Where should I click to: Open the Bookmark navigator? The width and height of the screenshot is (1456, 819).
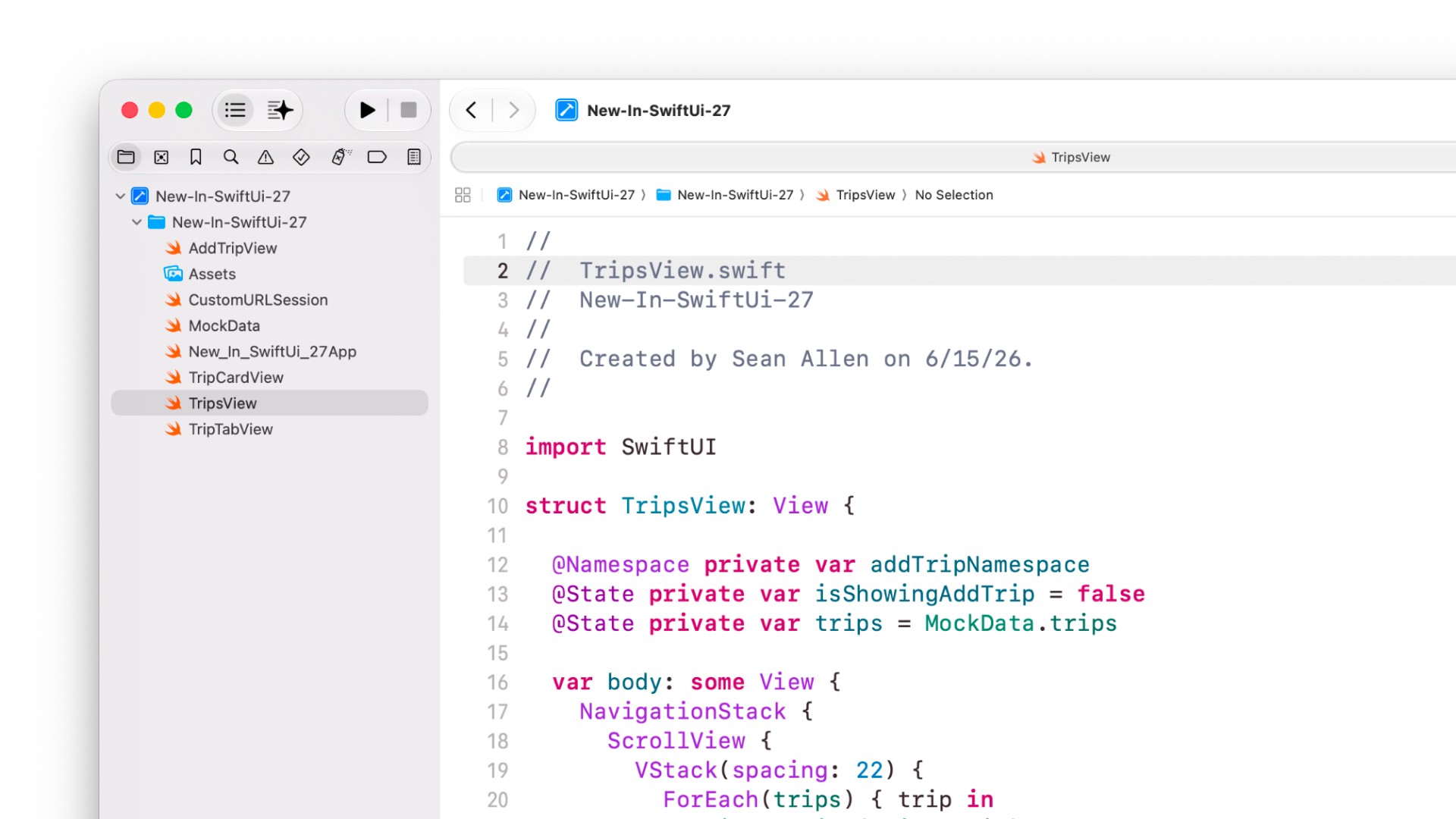(x=196, y=157)
